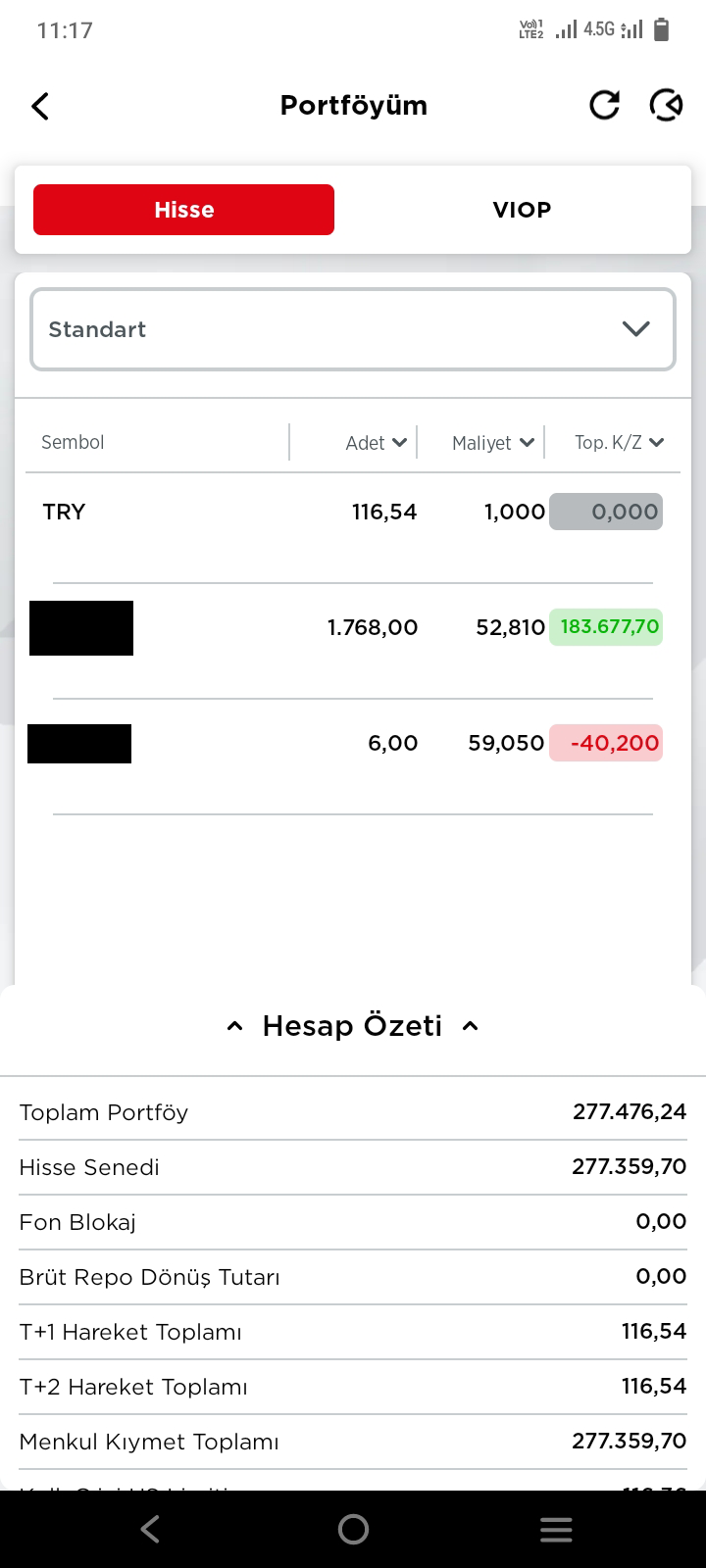
Task: Expand the Top. K/Z column selector
Action: tap(620, 443)
